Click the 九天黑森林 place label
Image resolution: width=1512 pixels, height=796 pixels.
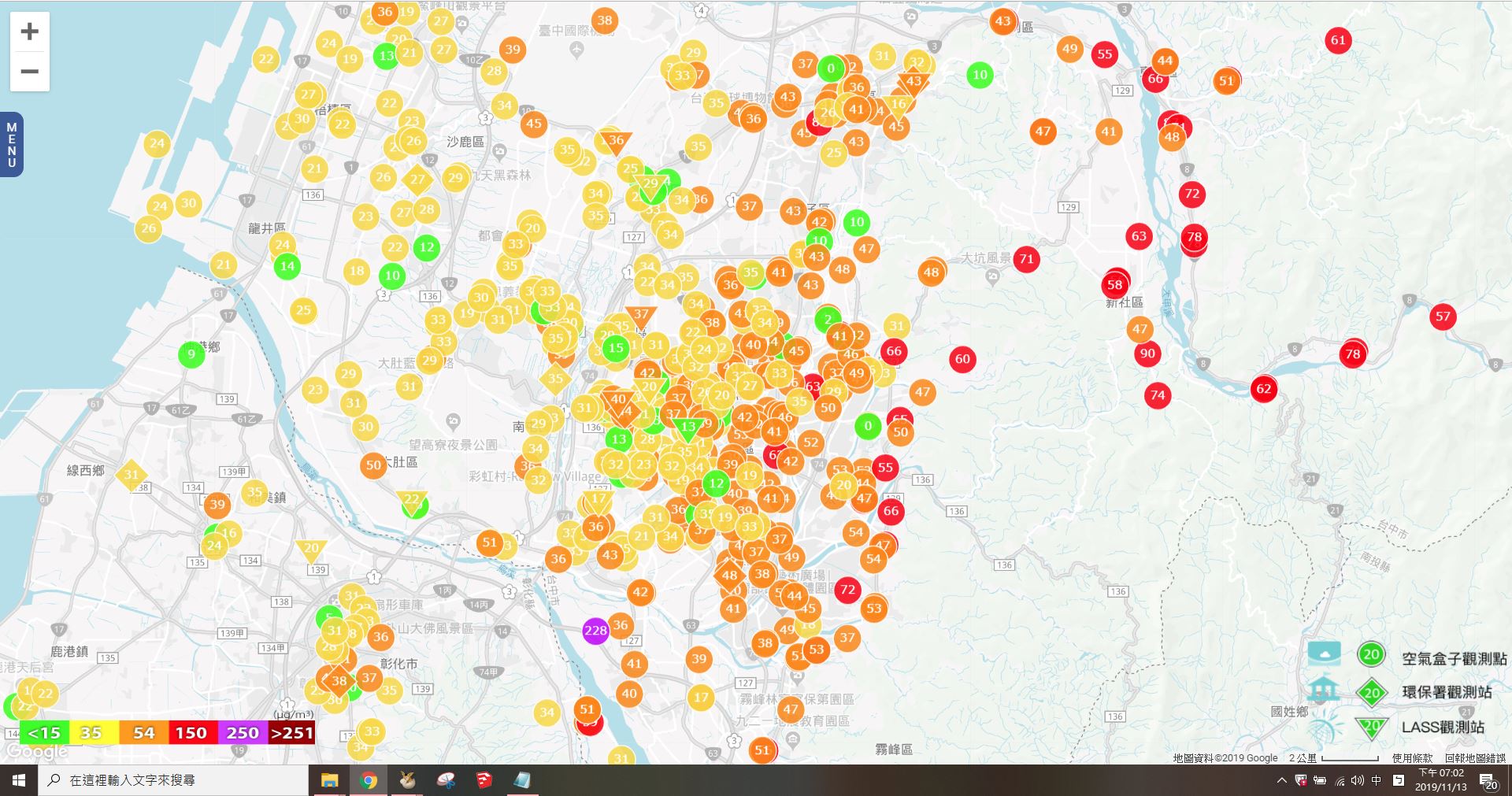501,175
